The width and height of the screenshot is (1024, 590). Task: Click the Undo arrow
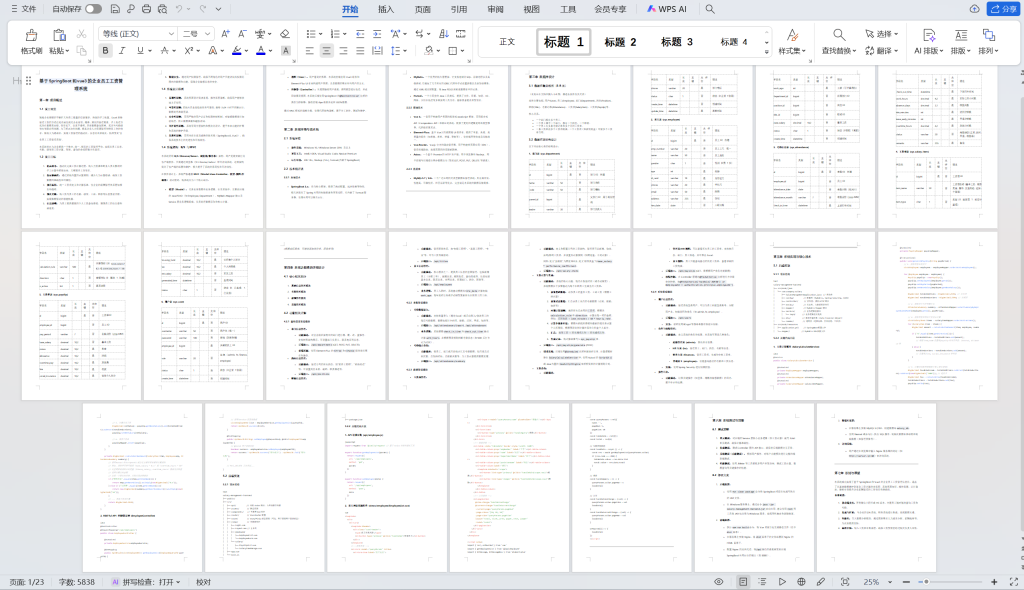click(179, 9)
